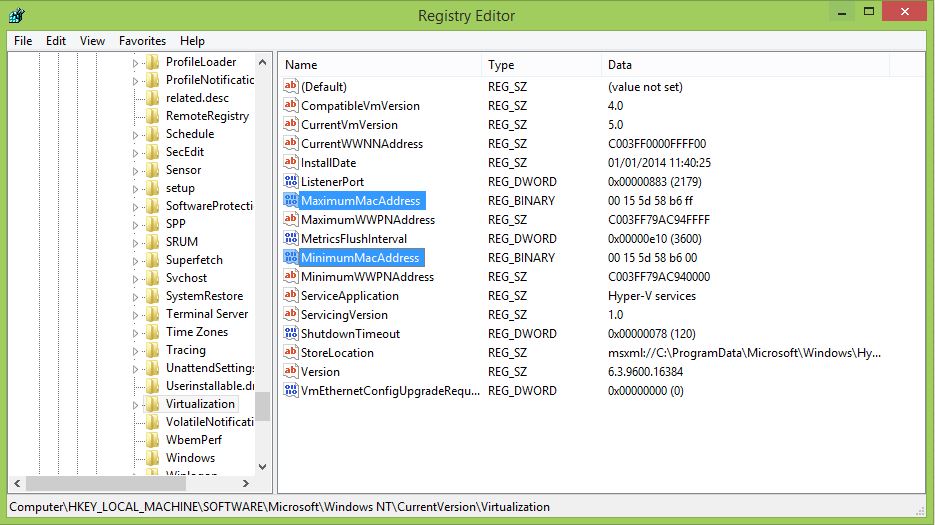Open the View menu

click(92, 41)
